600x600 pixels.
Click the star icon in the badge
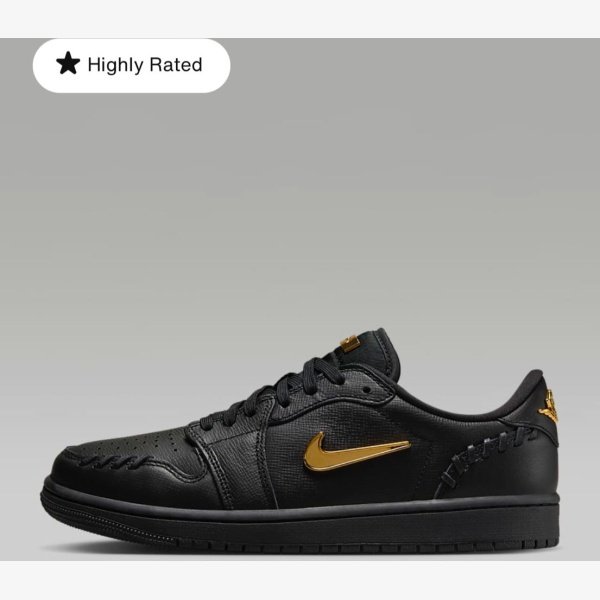68,64
